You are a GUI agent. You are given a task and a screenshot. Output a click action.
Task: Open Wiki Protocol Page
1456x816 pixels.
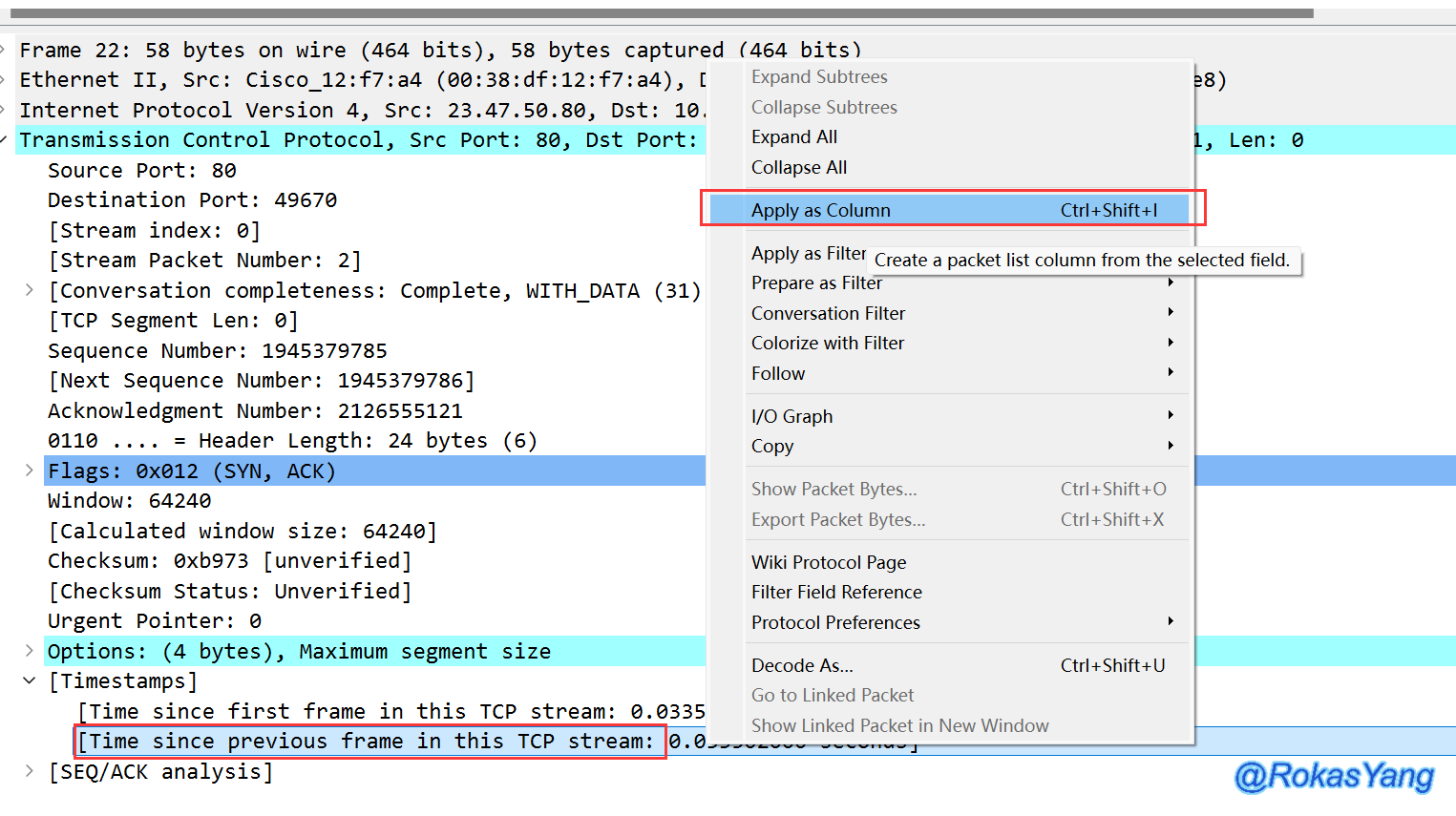[x=828, y=562]
